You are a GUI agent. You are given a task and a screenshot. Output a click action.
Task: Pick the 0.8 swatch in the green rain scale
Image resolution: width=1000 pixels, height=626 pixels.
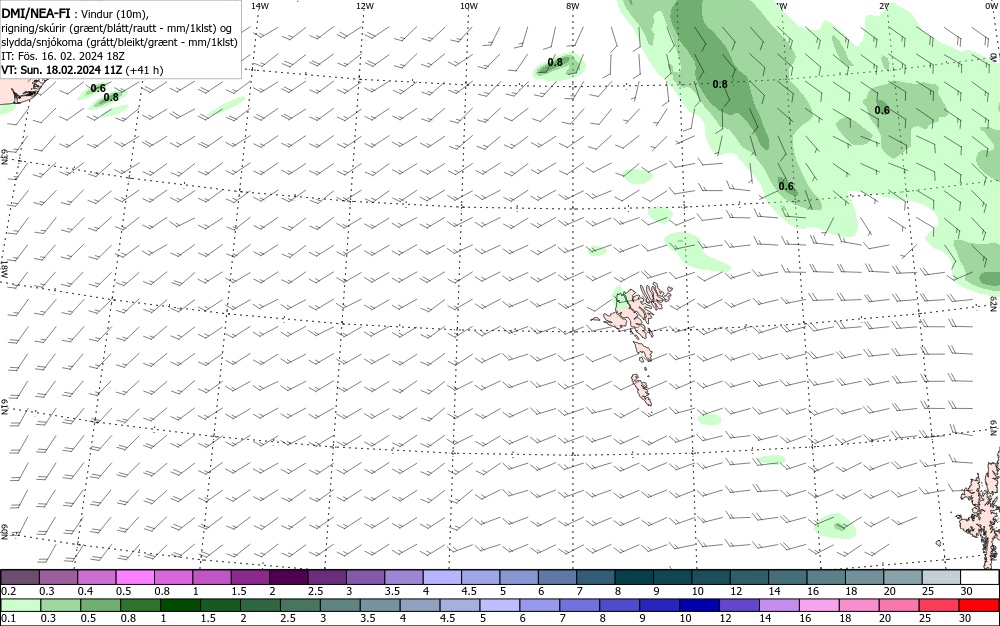click(140, 605)
